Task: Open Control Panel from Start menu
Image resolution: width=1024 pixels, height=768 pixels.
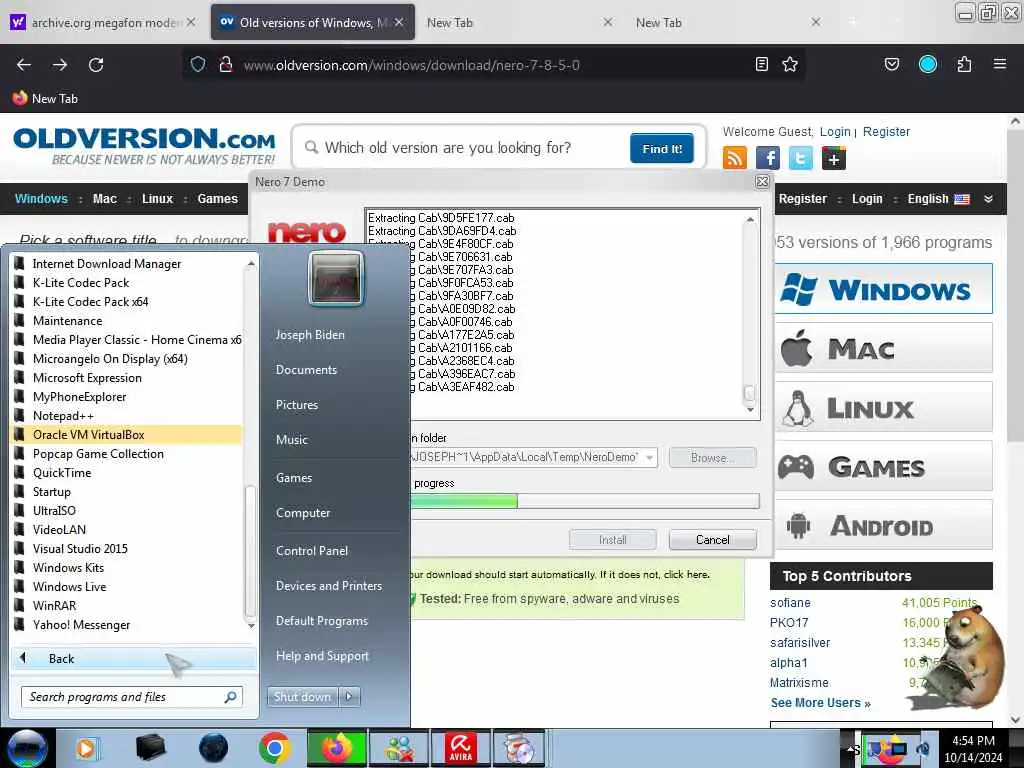Action: coord(312,551)
